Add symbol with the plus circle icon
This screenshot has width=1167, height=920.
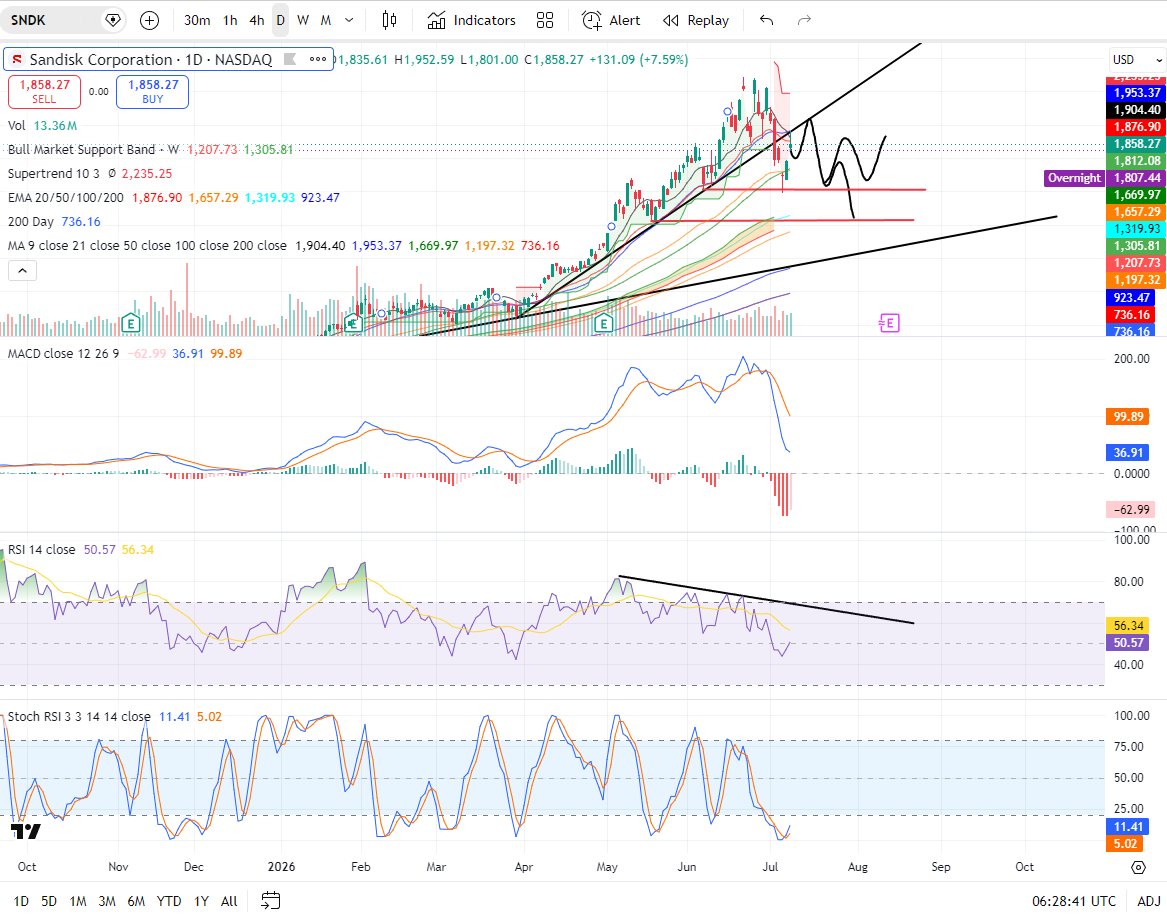coord(150,20)
